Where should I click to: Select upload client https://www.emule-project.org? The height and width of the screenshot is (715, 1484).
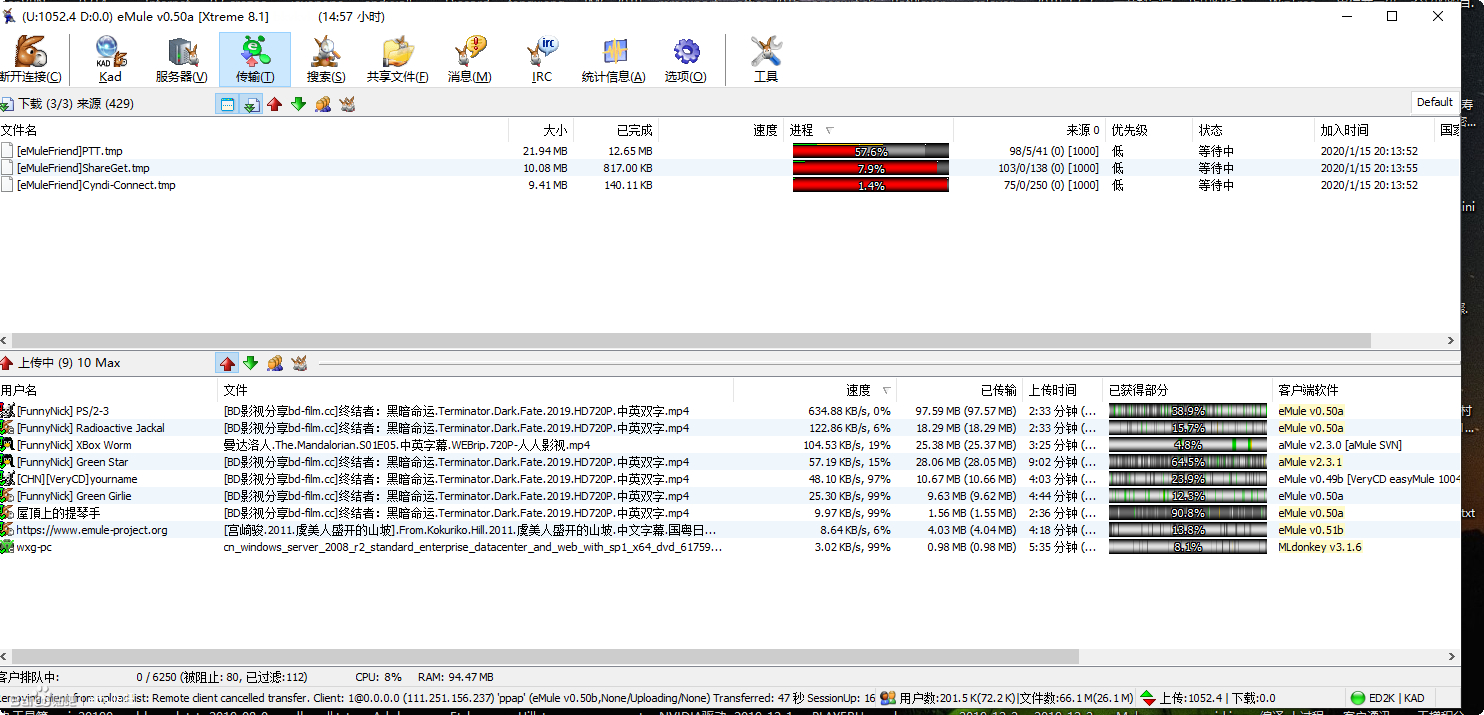tap(92, 530)
